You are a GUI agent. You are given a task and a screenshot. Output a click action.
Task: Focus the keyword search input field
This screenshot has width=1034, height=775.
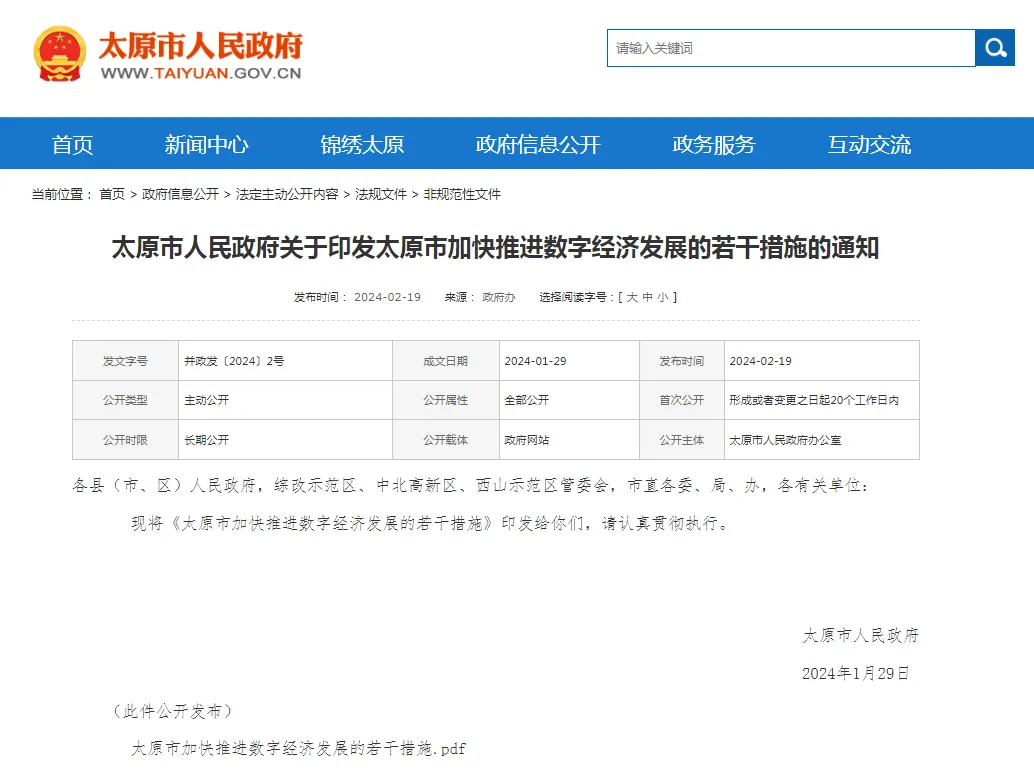pos(791,47)
